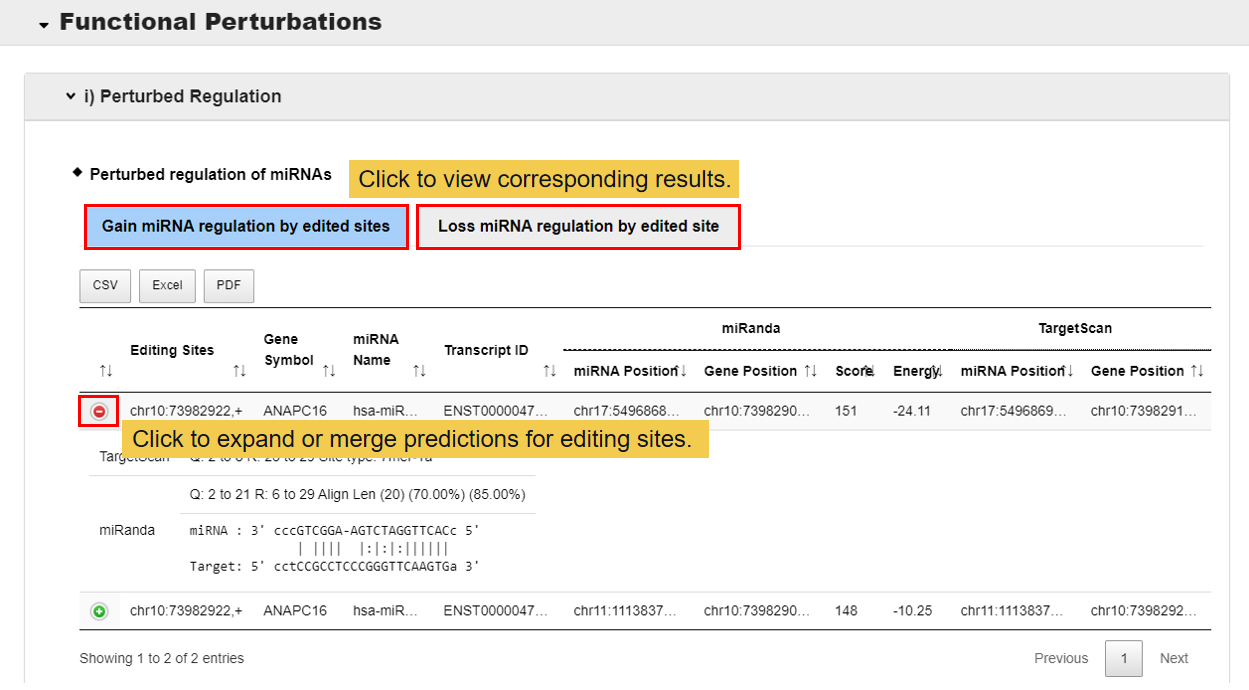The height and width of the screenshot is (690, 1249).
Task: Export table as CSV
Action: pyautogui.click(x=105, y=286)
